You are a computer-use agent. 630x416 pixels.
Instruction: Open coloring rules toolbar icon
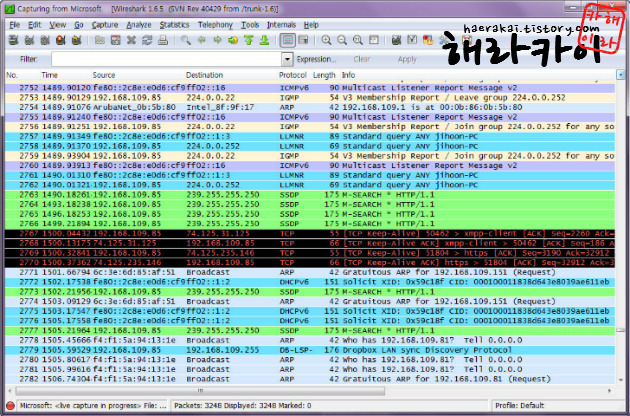pyautogui.click(x=428, y=40)
